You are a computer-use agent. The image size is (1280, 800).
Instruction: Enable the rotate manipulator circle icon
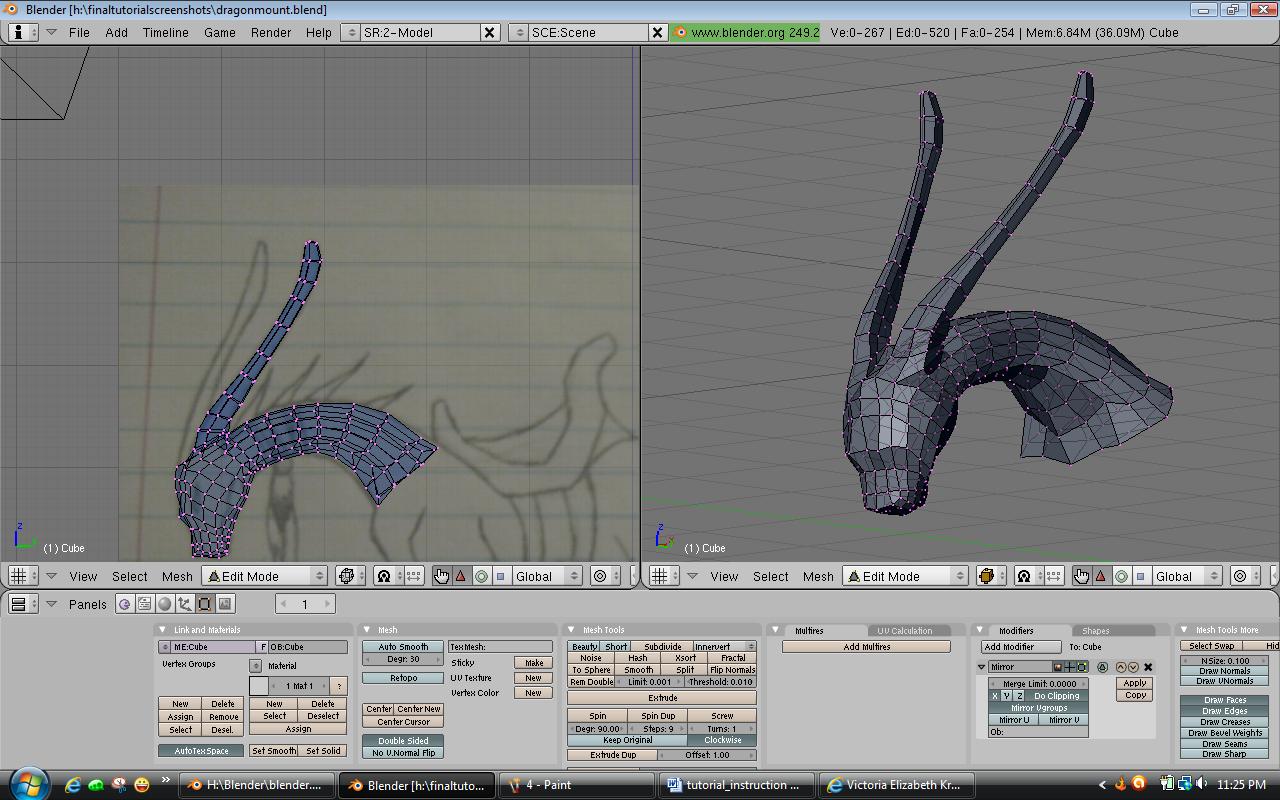tap(481, 576)
